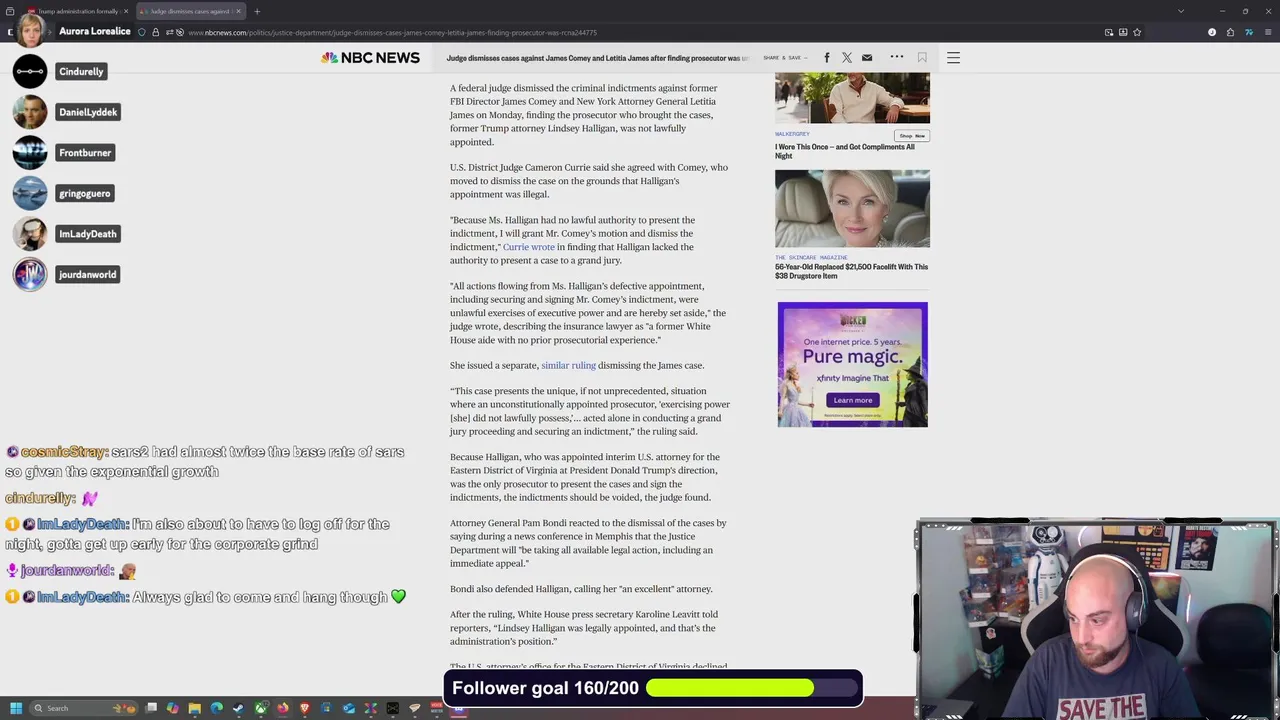This screenshot has width=1280, height=720.
Task: Open the similar ruling link
Action: point(568,366)
